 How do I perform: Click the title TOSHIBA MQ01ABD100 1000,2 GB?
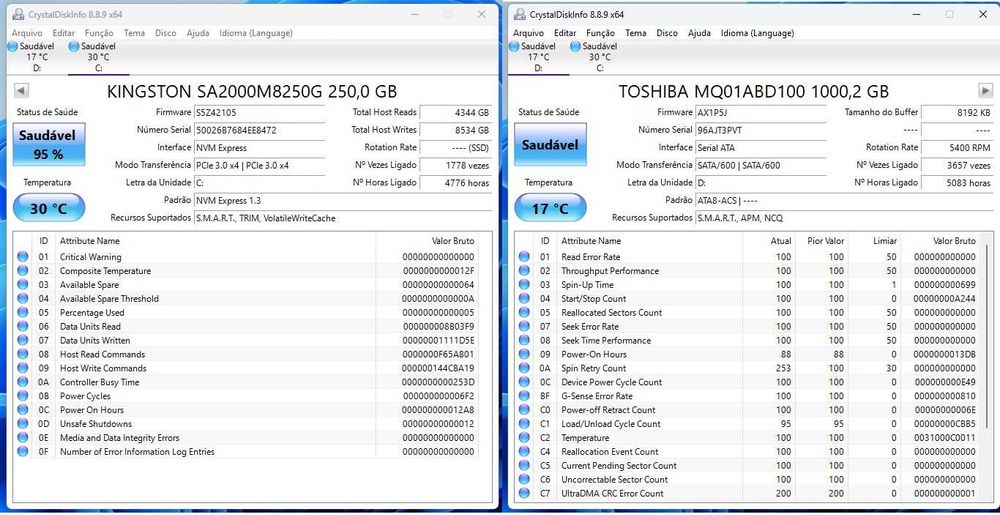click(x=754, y=91)
